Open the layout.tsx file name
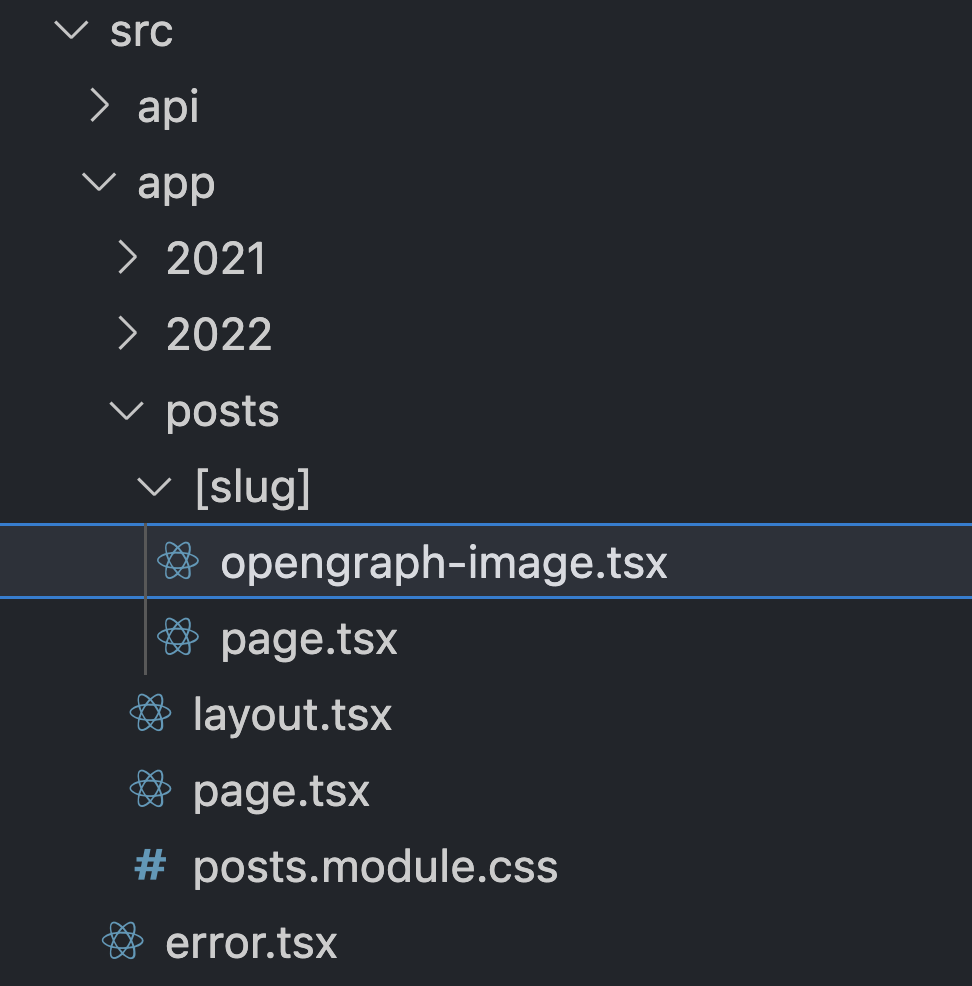This screenshot has height=986, width=972. click(x=292, y=714)
